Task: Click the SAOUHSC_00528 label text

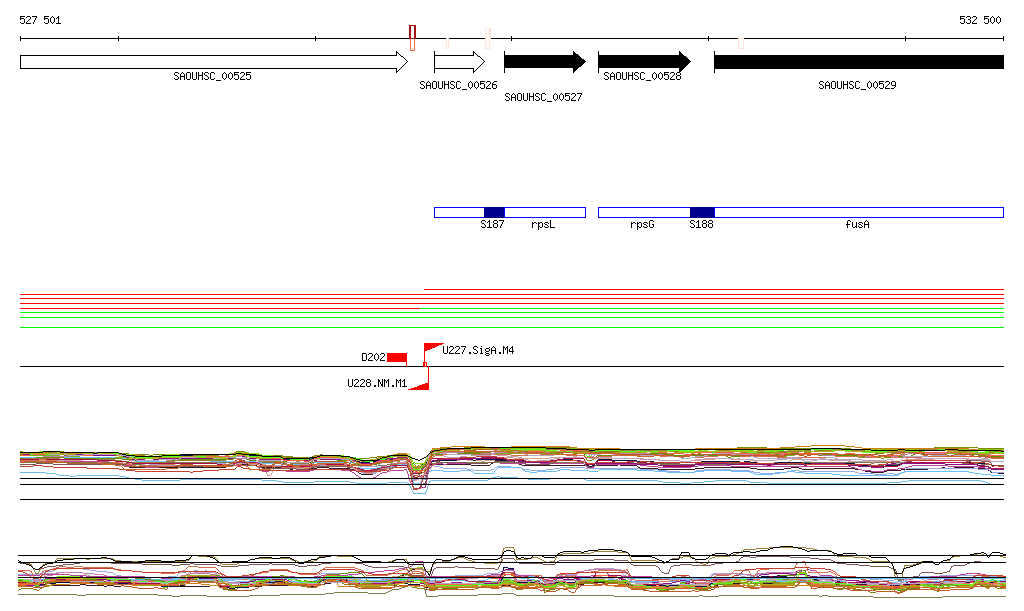Action: click(x=642, y=76)
